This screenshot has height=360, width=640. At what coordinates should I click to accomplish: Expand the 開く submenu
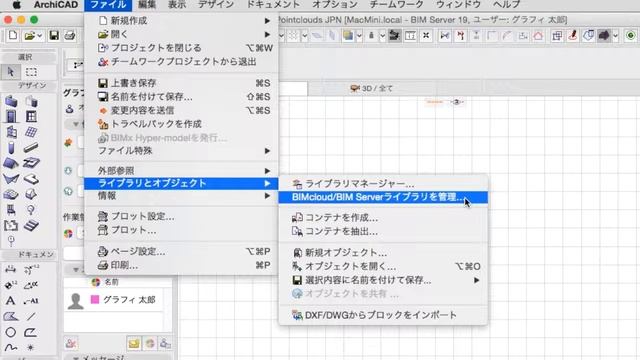[x=181, y=34]
